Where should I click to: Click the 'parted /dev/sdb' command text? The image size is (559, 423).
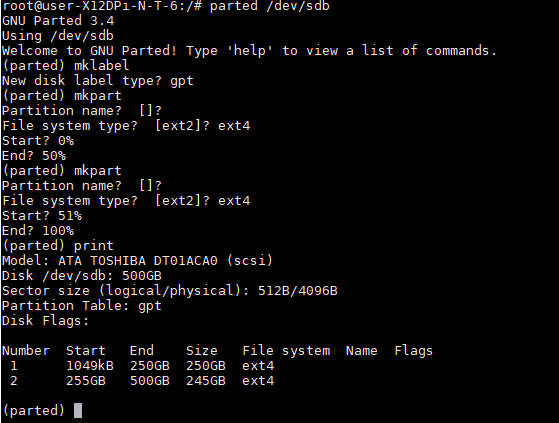(x=270, y=6)
